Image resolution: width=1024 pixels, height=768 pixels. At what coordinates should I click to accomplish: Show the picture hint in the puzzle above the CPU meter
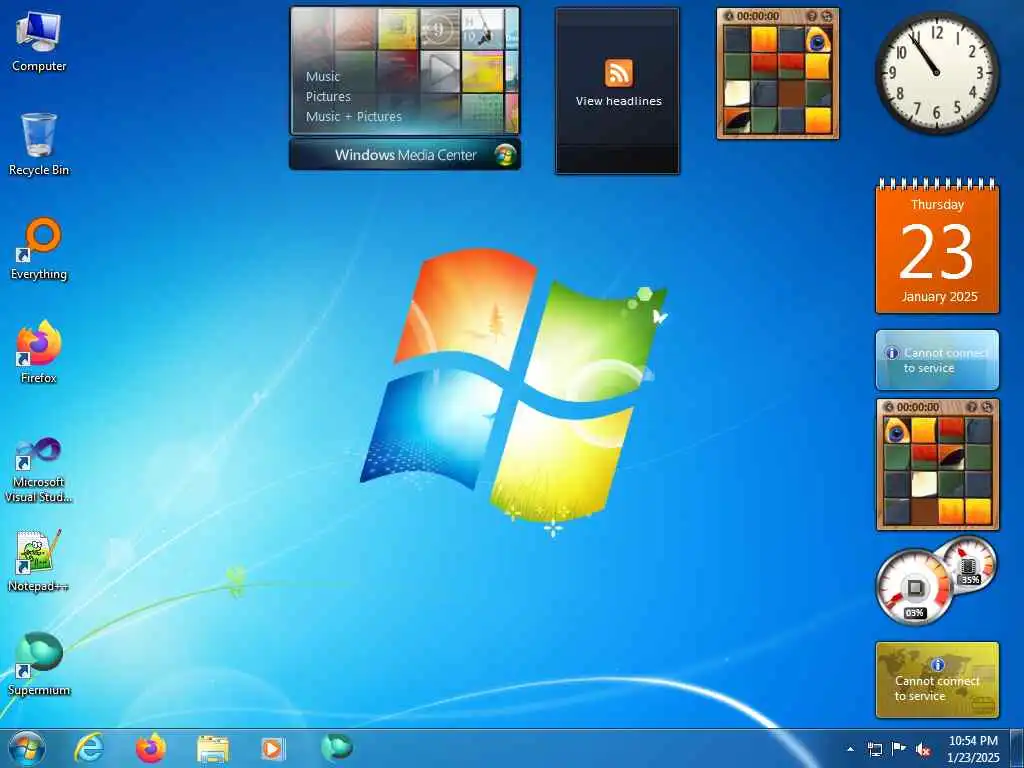tap(972, 407)
